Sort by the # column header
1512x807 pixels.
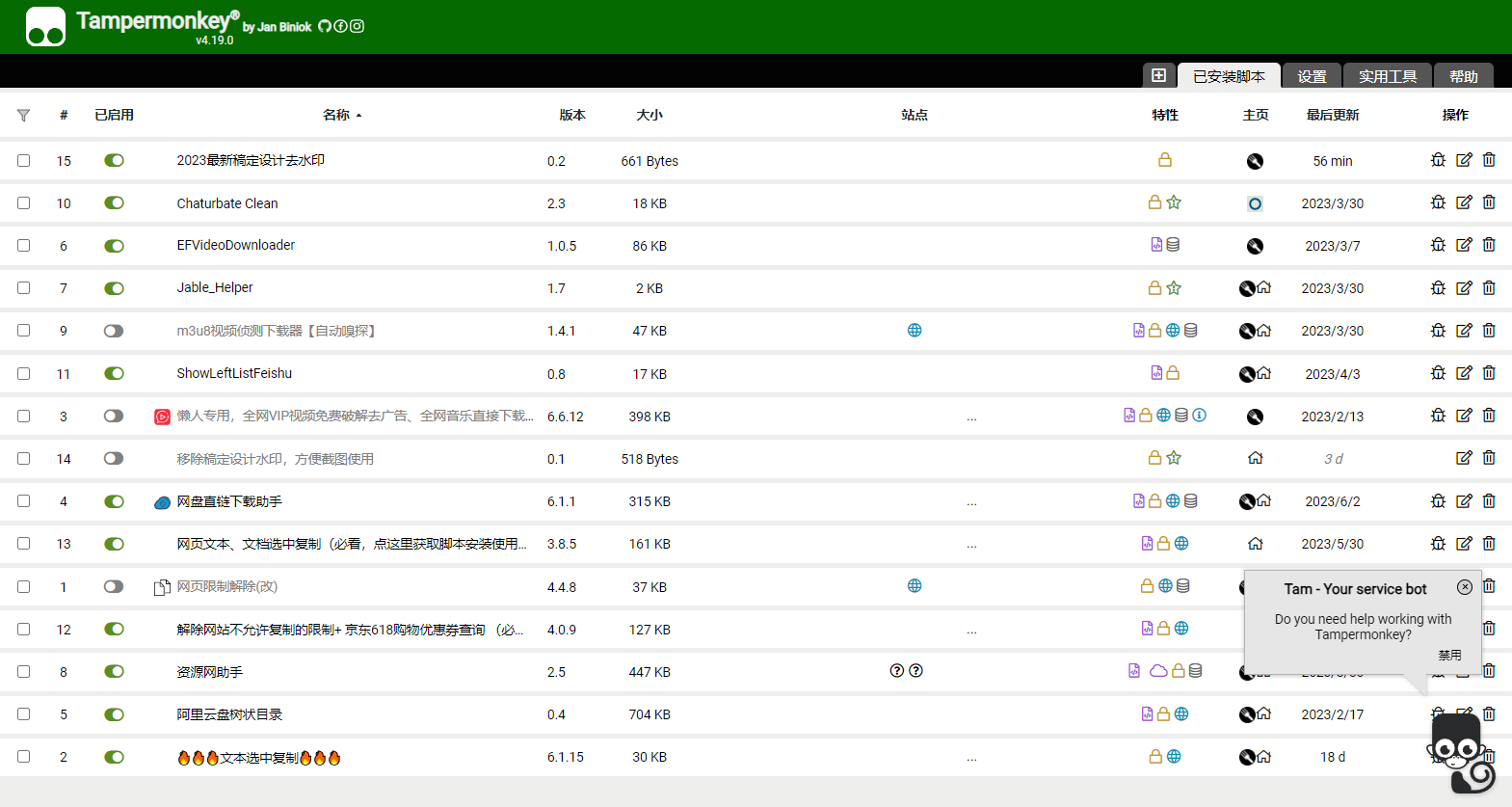point(64,115)
